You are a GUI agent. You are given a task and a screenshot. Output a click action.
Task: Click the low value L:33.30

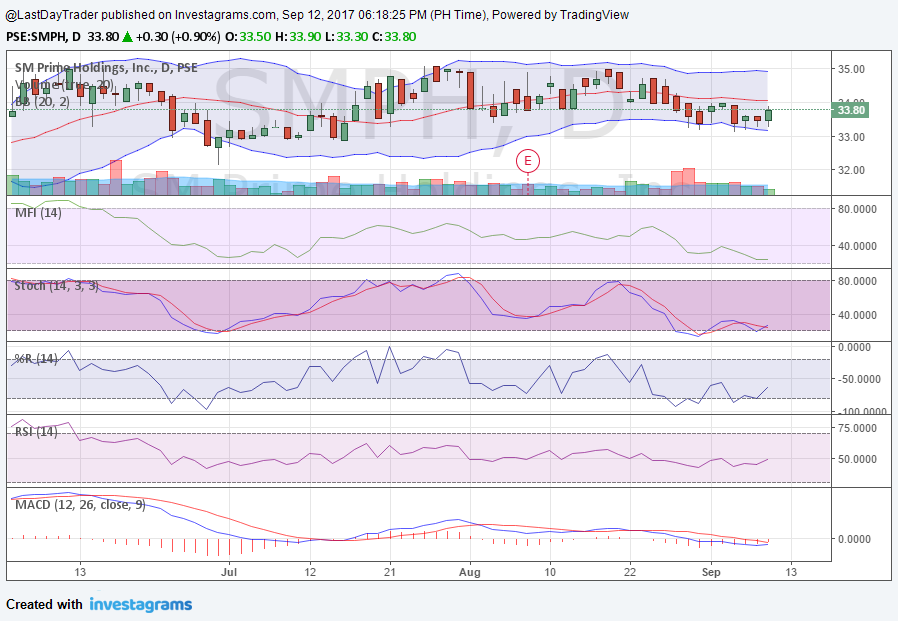click(346, 37)
